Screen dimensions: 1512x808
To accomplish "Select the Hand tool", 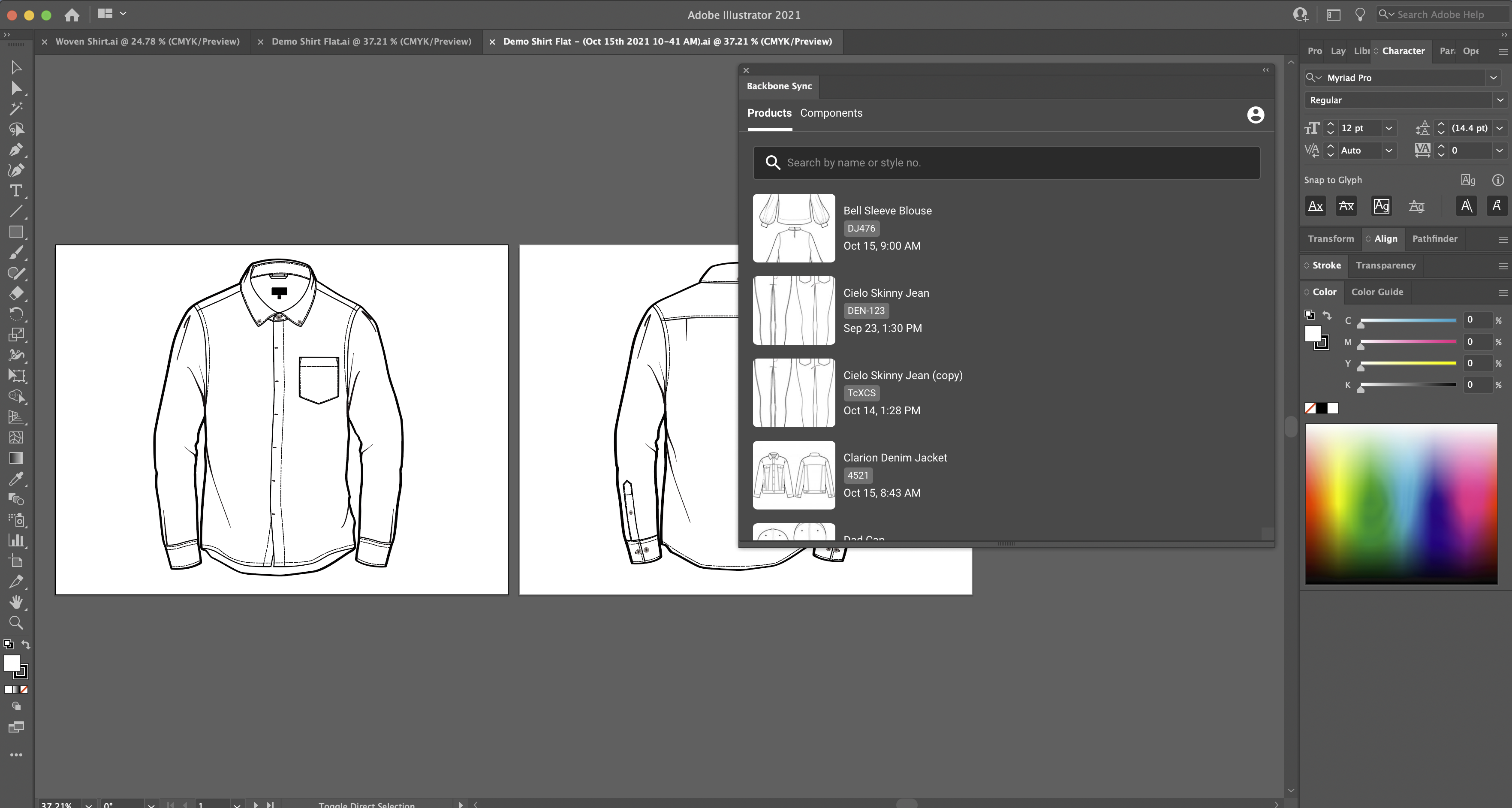I will (16, 603).
